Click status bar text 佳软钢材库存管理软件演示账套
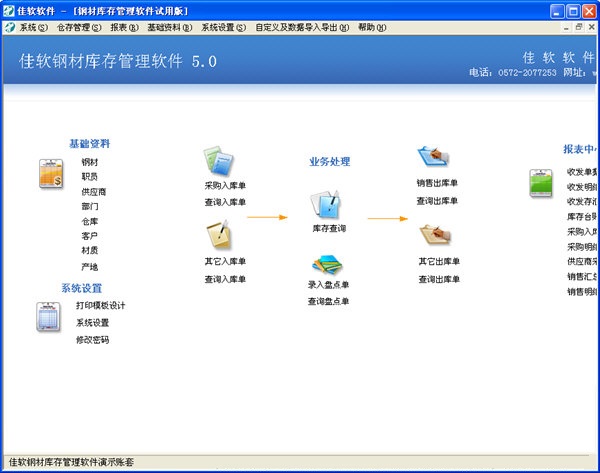The width and height of the screenshot is (600, 473). (71, 462)
